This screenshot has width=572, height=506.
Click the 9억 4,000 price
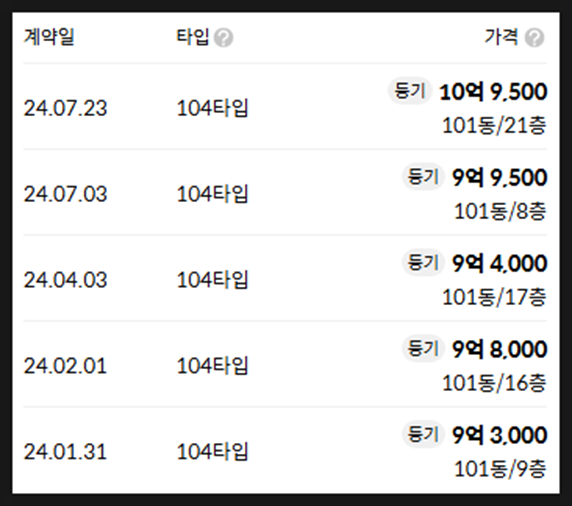tap(500, 263)
